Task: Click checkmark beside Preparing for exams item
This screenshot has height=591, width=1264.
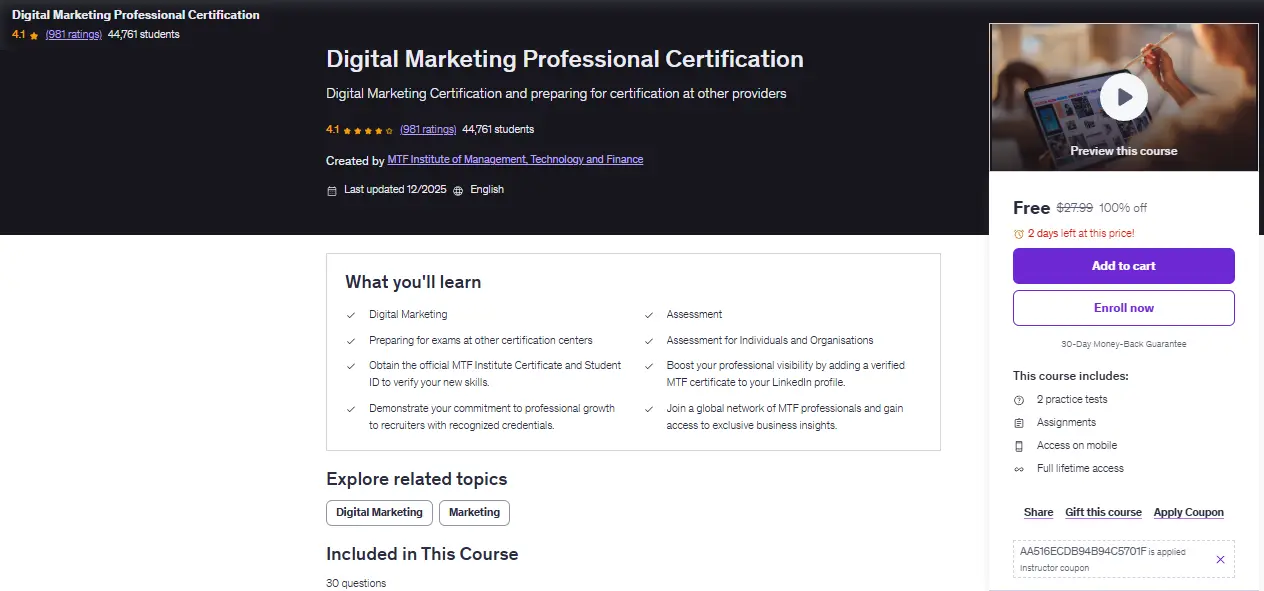Action: coord(351,341)
